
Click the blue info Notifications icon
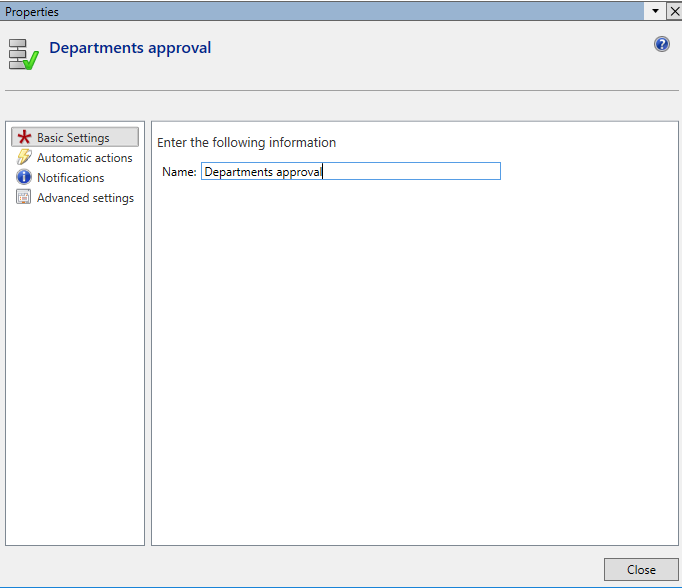(24, 178)
